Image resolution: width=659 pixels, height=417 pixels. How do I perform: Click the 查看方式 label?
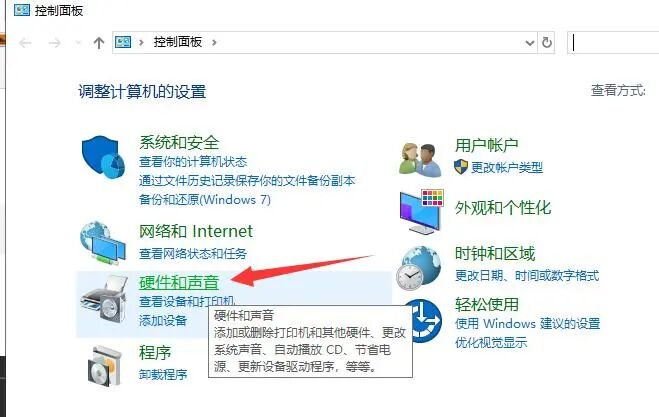pyautogui.click(x=618, y=90)
